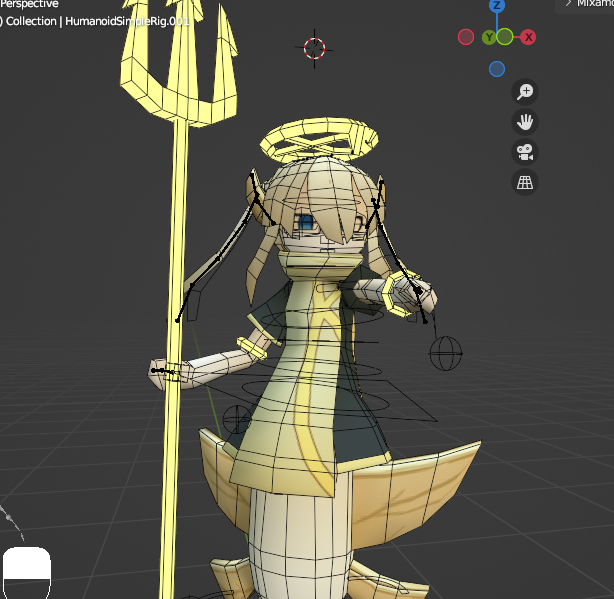Select the trident weapon mesh
Screen dimensions: 614x599
click(177, 235)
